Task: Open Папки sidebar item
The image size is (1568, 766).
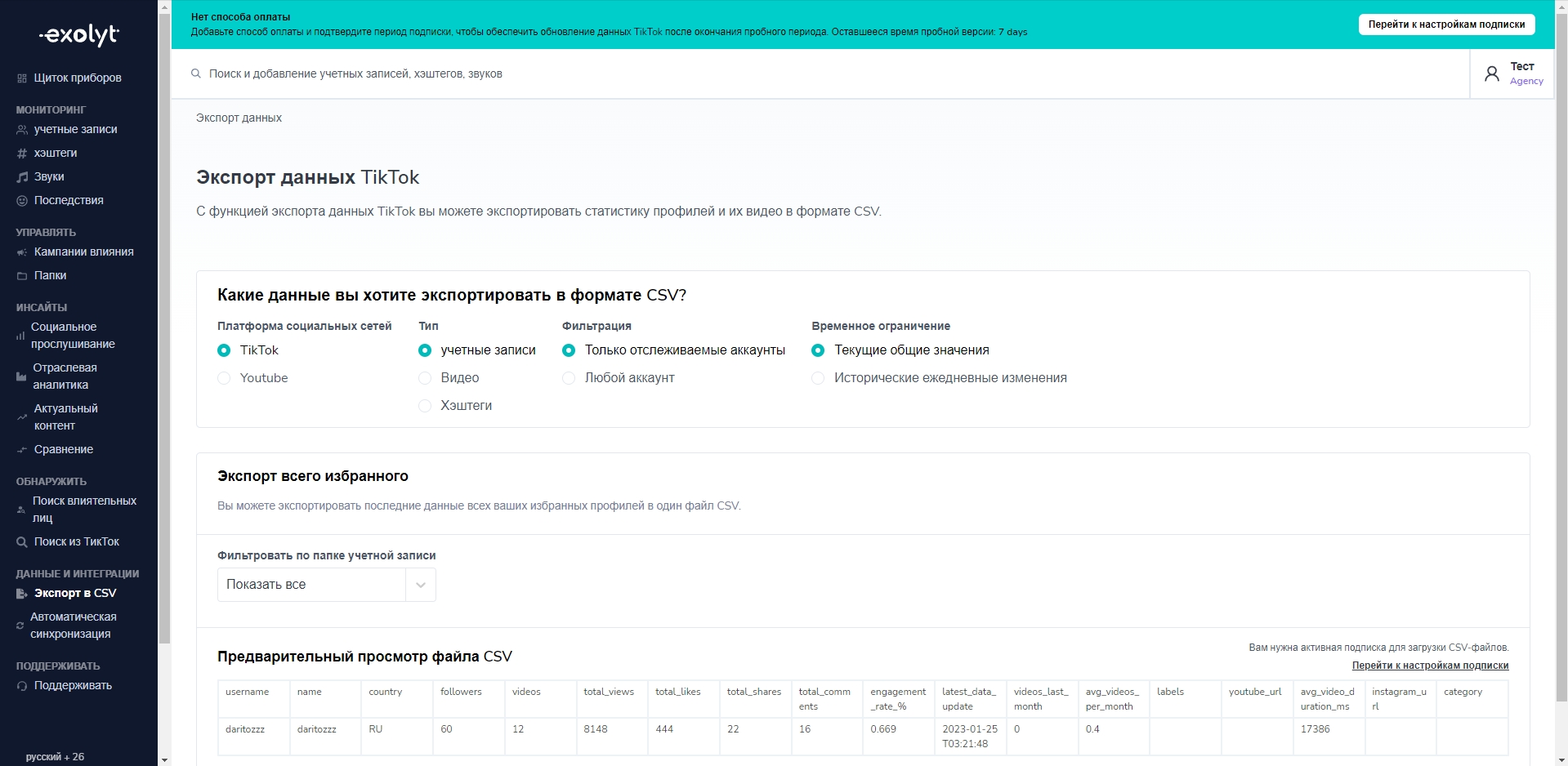Action: click(51, 276)
